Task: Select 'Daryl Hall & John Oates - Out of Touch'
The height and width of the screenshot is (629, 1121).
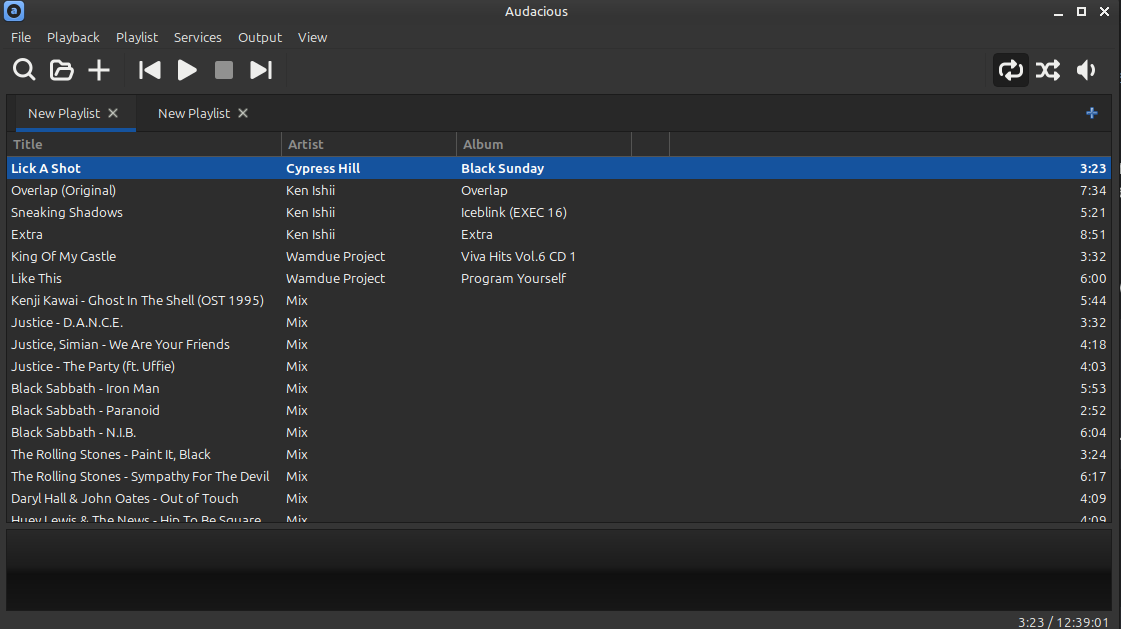Action: pos(124,499)
